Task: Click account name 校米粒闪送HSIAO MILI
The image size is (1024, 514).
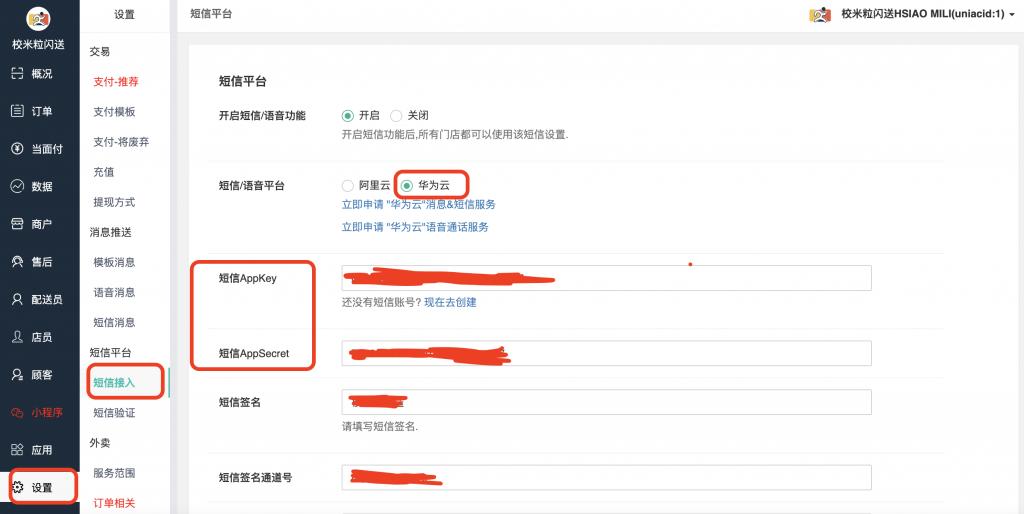Action: coord(921,14)
